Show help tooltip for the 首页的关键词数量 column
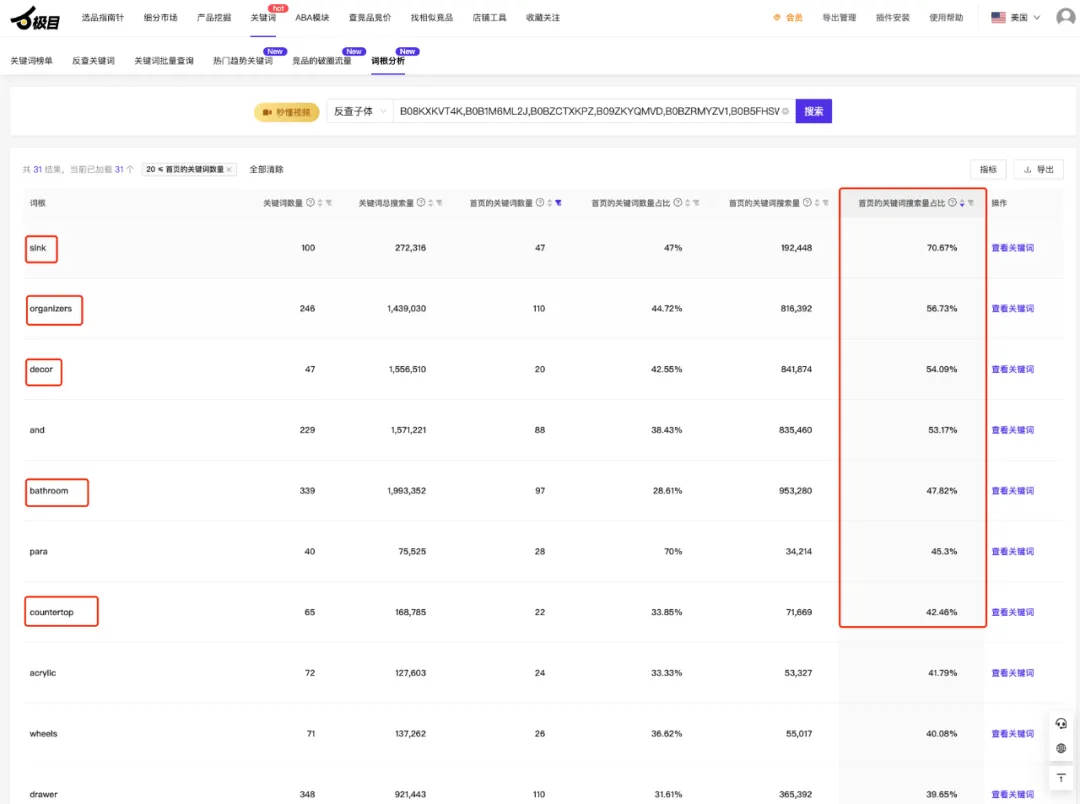 540,203
